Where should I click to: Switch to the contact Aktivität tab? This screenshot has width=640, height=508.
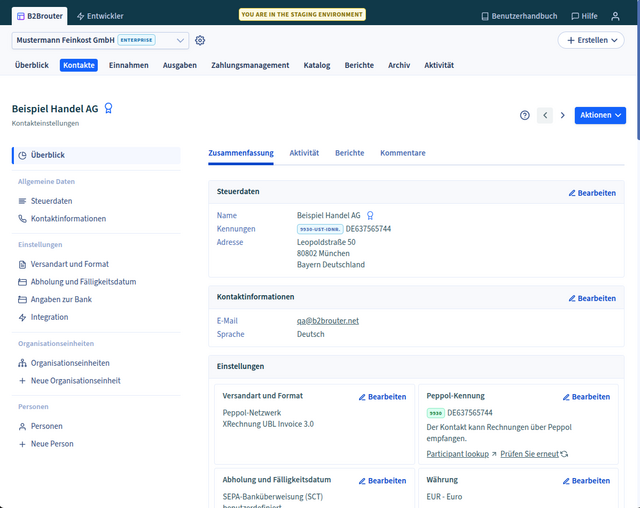(x=304, y=153)
